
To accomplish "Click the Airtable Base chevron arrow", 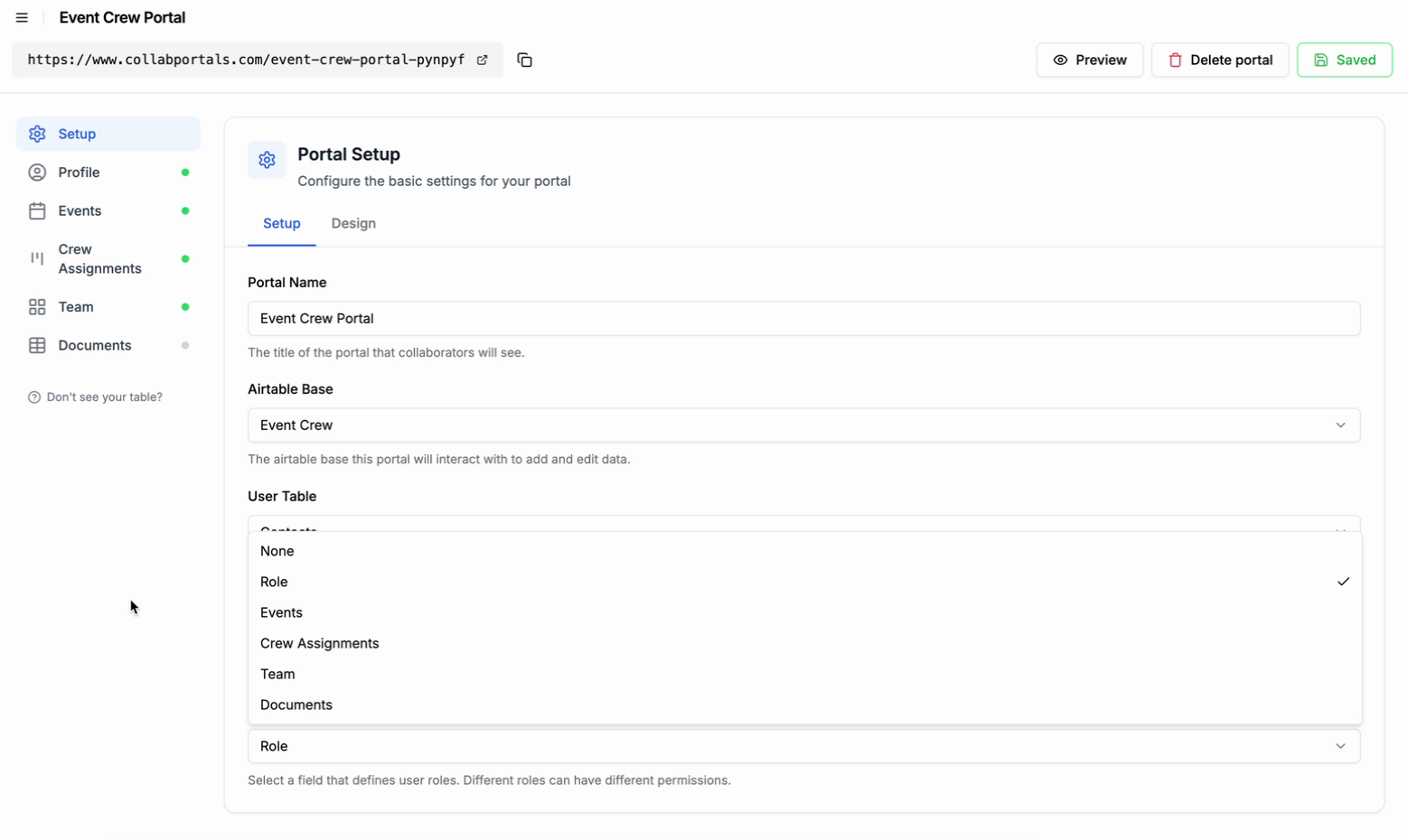I will point(1340,425).
